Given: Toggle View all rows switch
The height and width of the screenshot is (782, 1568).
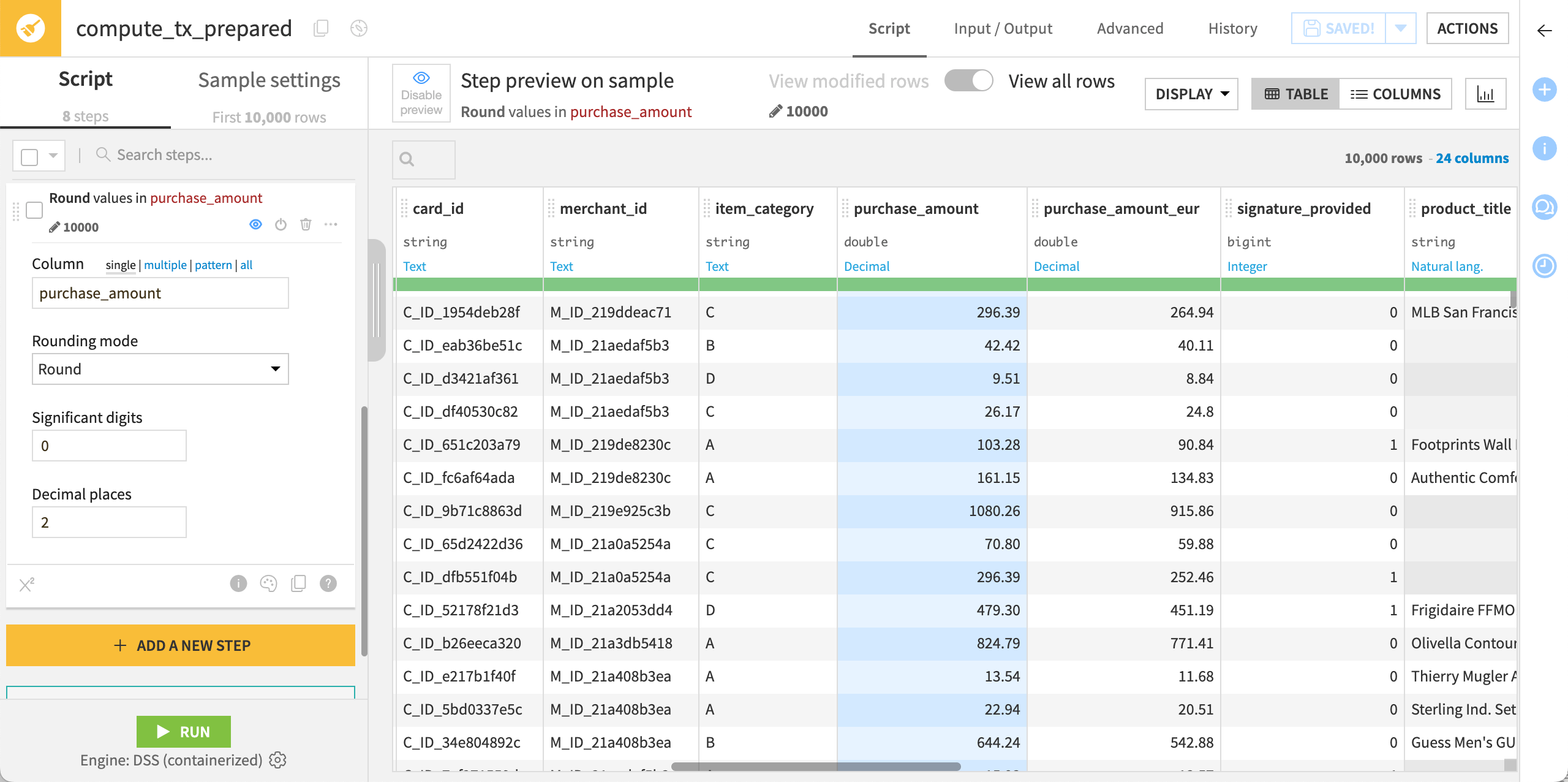Looking at the screenshot, I should tap(968, 80).
